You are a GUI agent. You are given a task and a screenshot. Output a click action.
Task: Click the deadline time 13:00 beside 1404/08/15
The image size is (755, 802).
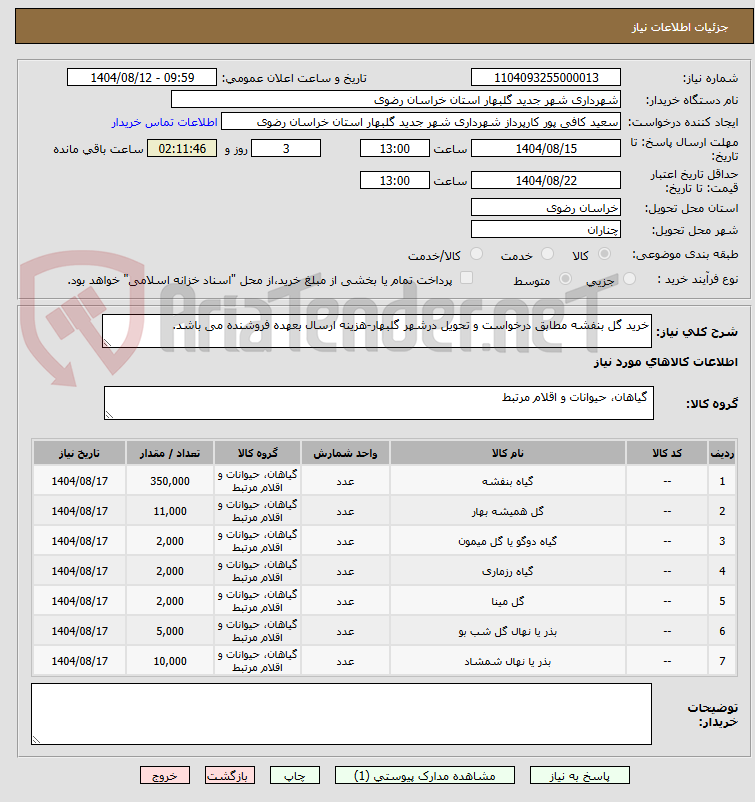pos(395,149)
